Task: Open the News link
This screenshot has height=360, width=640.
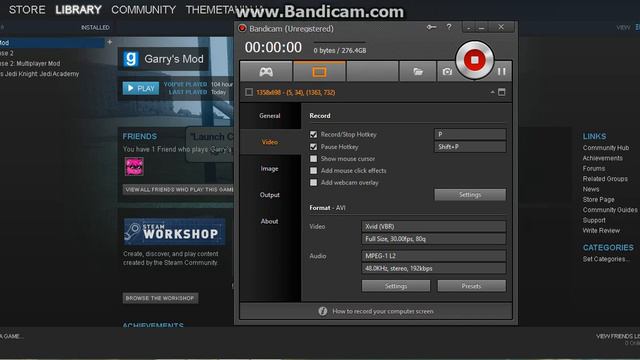Action: point(591,189)
